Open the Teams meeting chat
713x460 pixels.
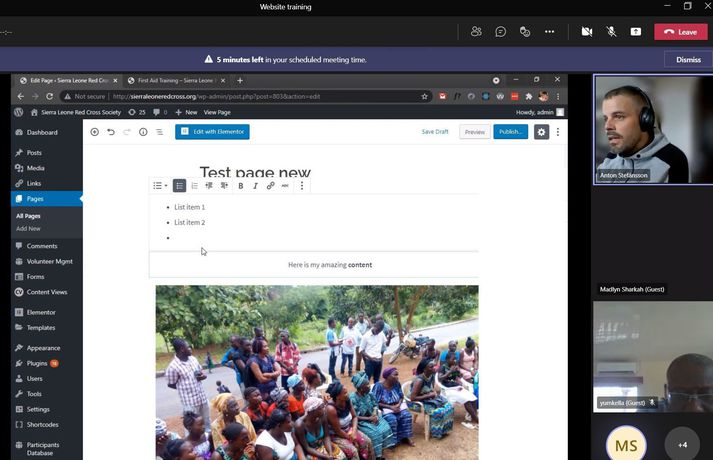pos(500,31)
